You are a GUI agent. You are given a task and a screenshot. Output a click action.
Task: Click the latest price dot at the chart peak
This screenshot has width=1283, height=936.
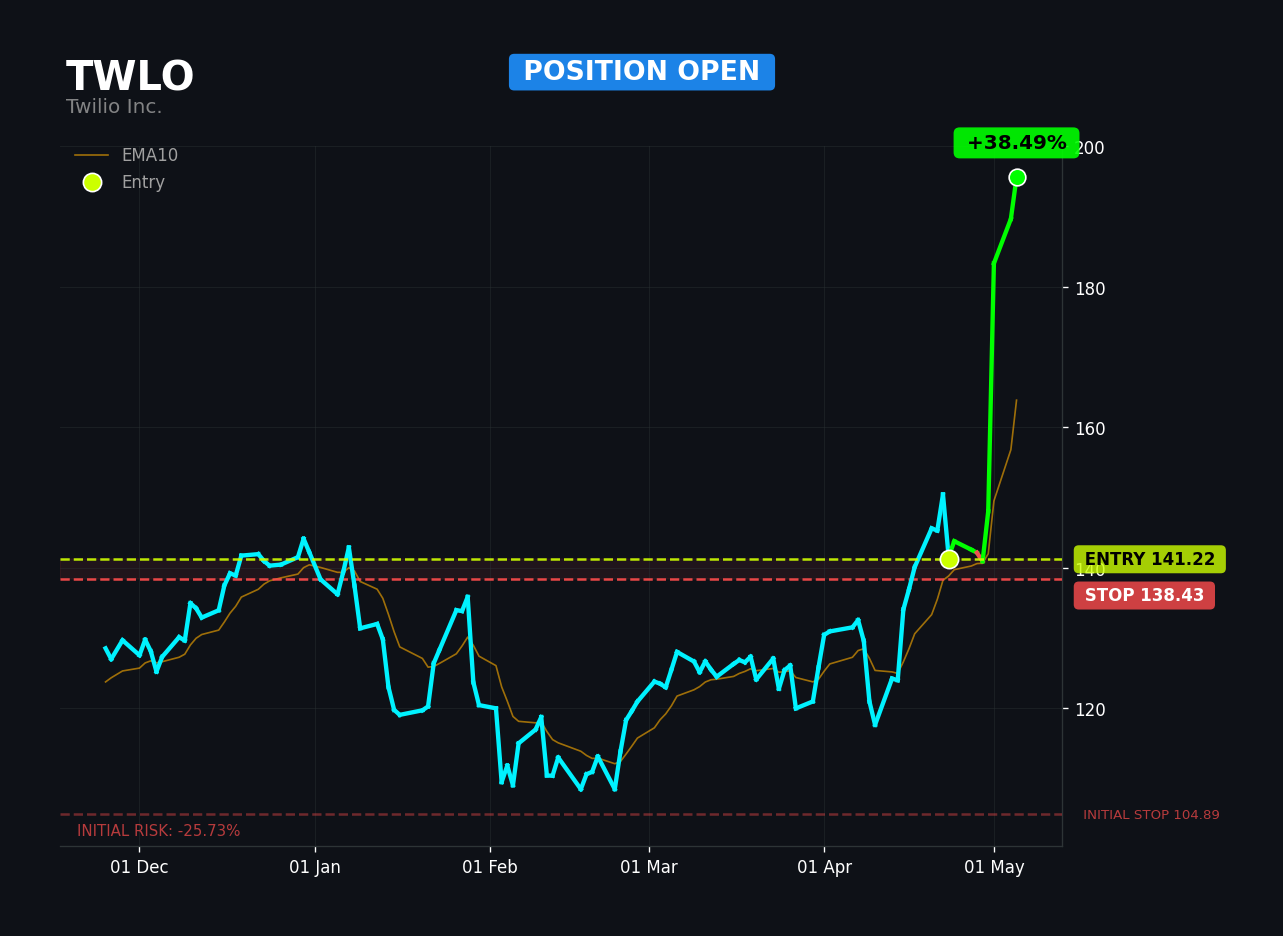1017,177
